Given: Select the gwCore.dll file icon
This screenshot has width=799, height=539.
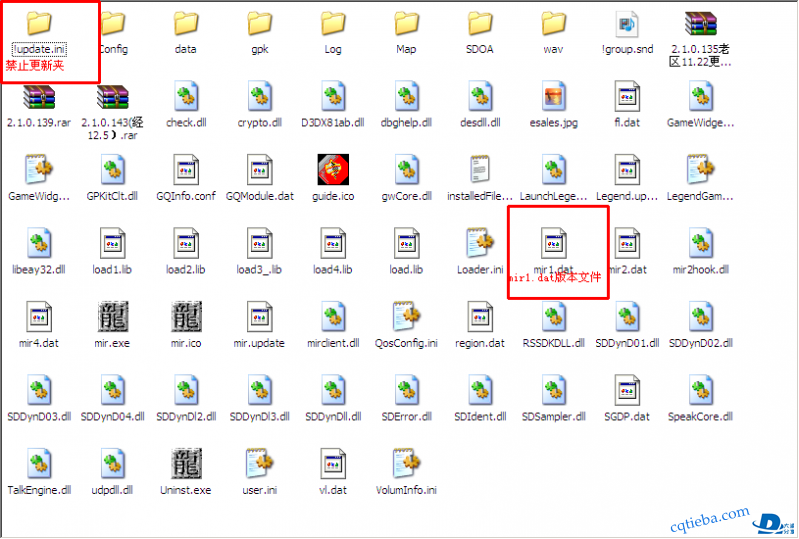Looking at the screenshot, I should click(407, 170).
